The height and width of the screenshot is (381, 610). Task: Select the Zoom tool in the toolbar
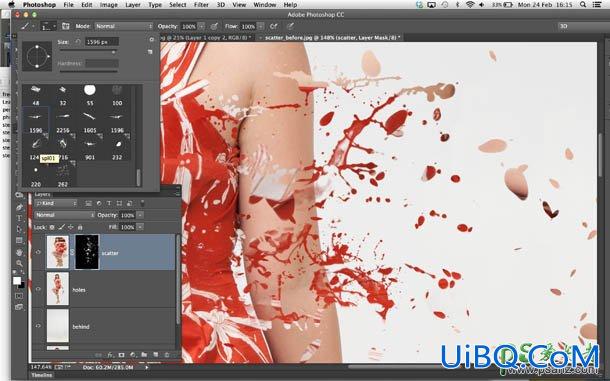click(x=19, y=264)
